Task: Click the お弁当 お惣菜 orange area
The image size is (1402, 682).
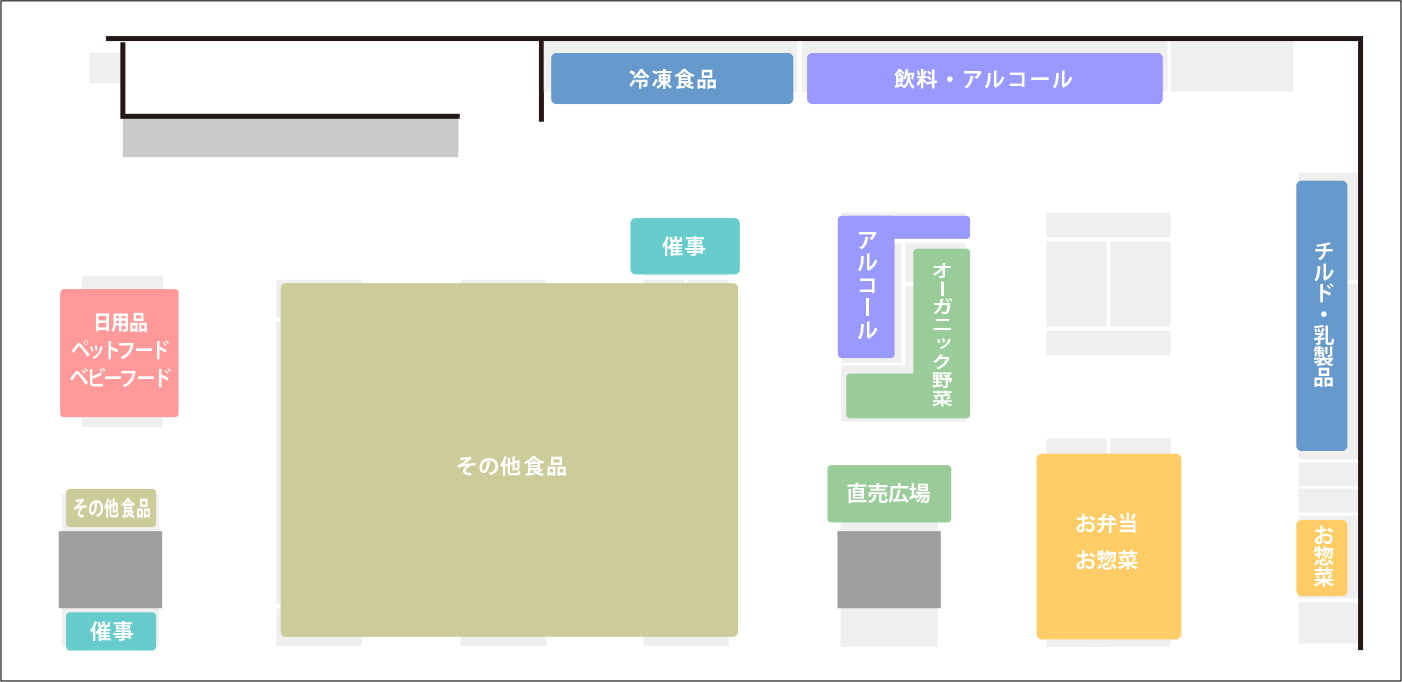Action: pos(1108,546)
